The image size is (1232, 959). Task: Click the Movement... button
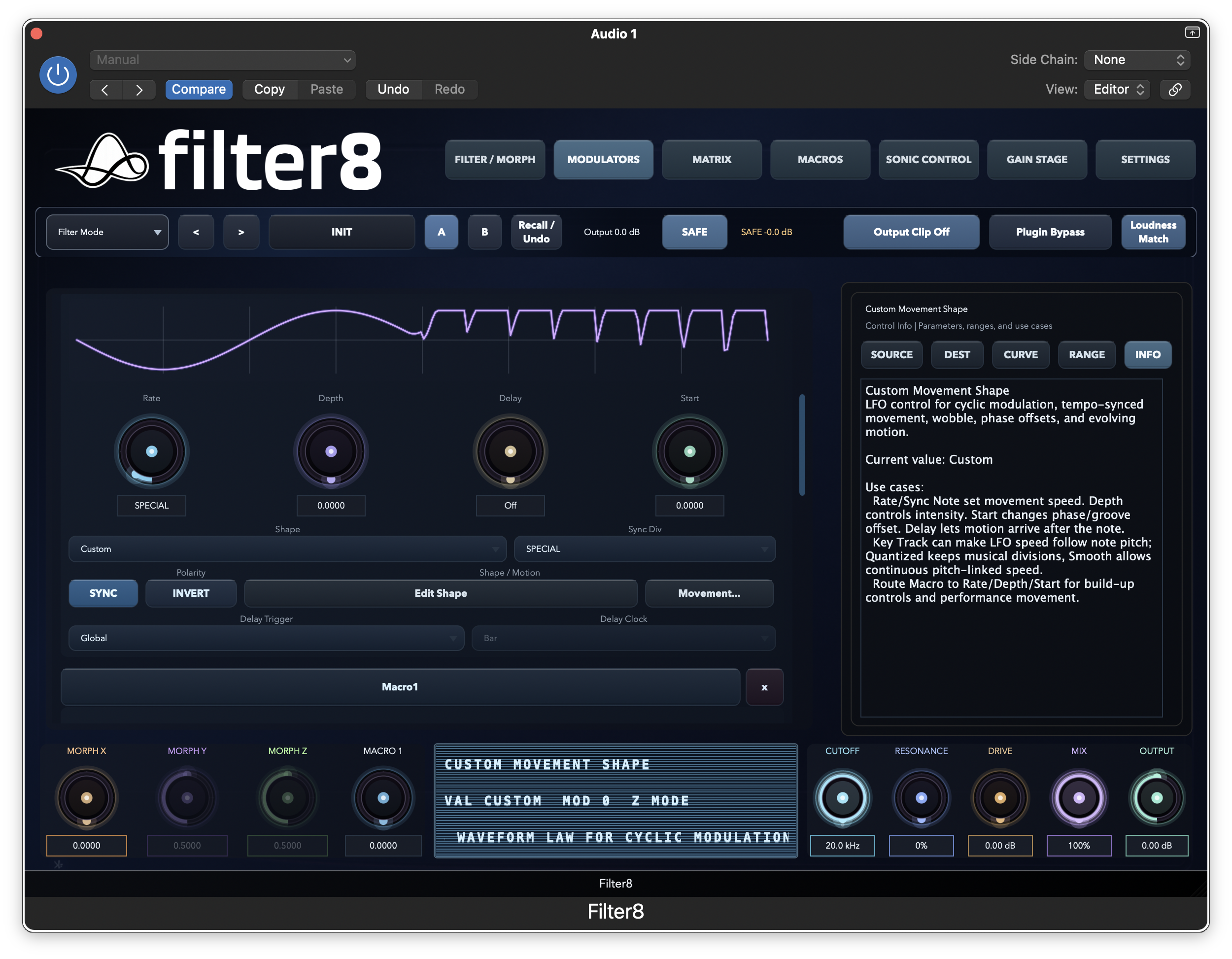[709, 593]
